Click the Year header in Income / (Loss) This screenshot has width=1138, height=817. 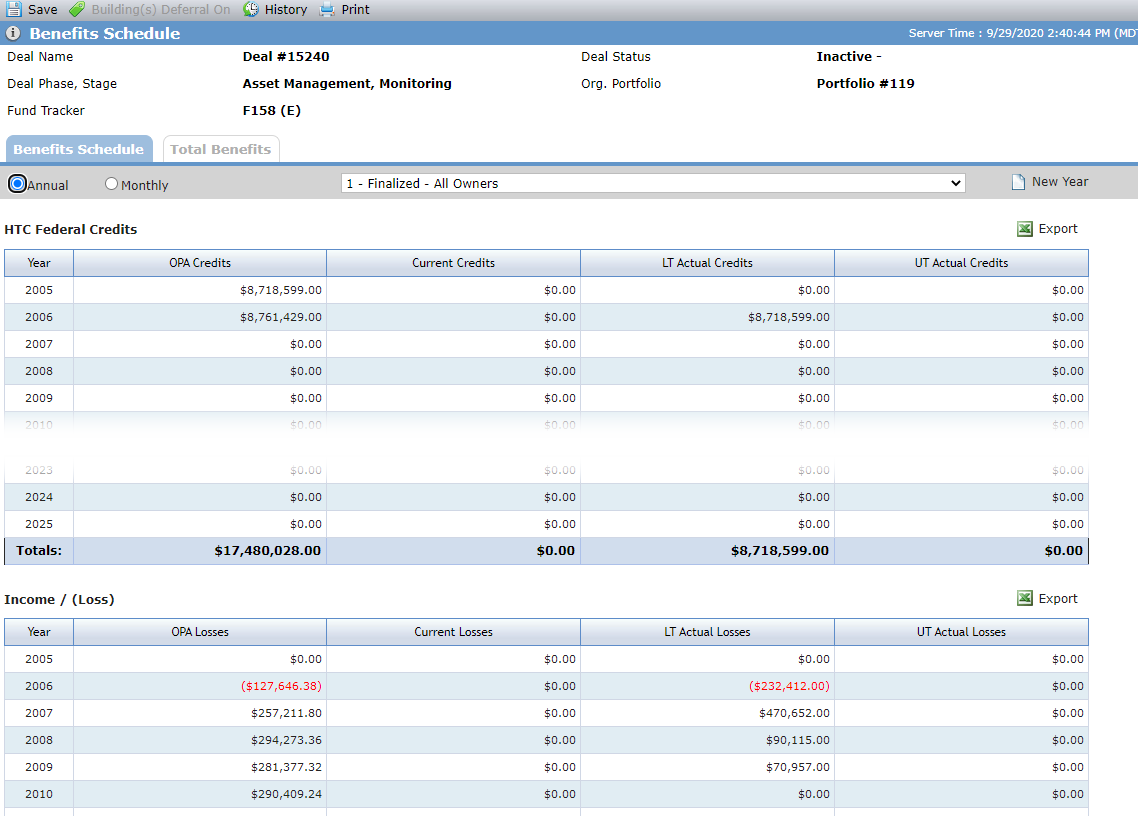(x=38, y=632)
